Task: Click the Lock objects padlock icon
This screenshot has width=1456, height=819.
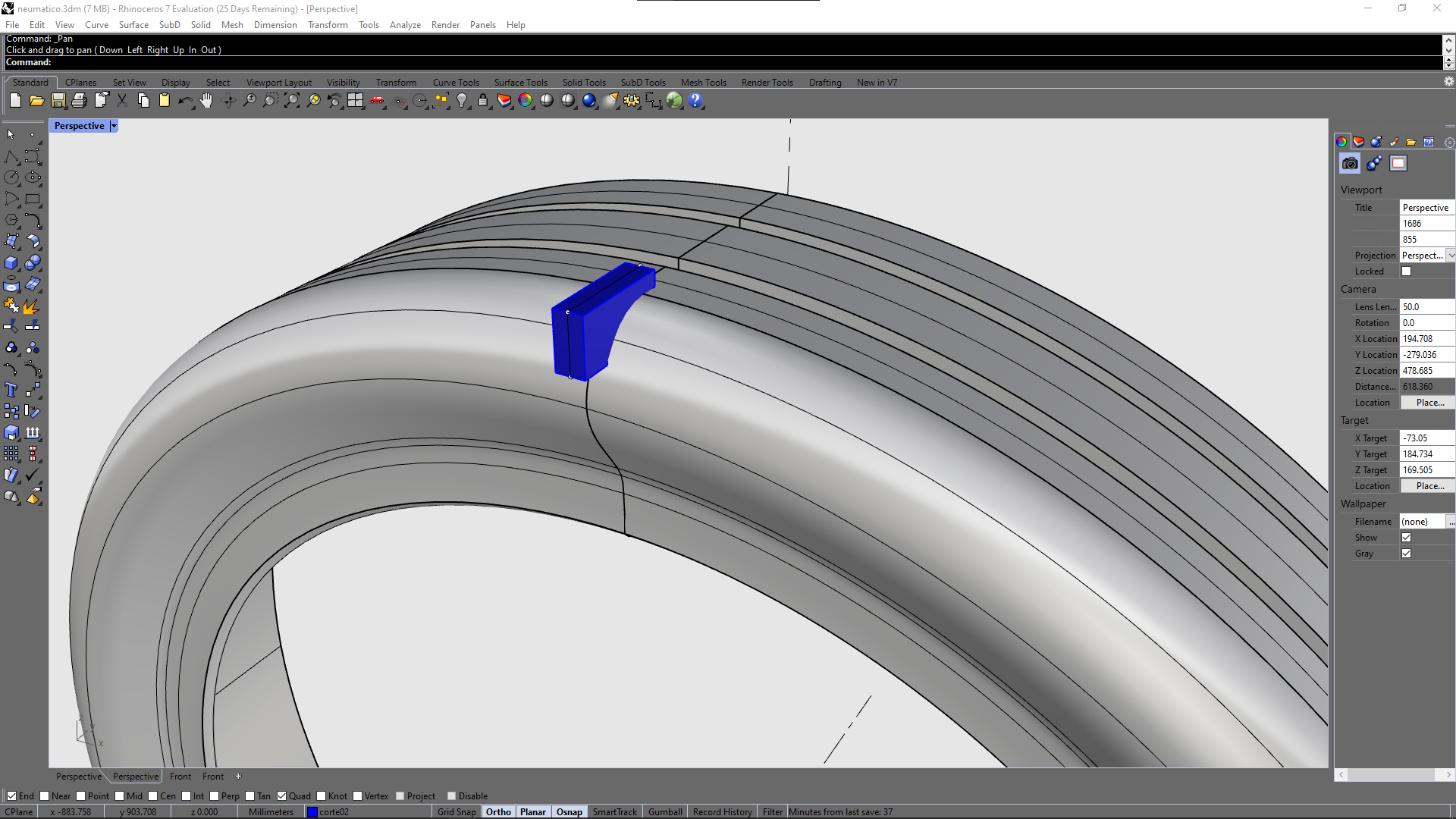Action: tap(483, 100)
